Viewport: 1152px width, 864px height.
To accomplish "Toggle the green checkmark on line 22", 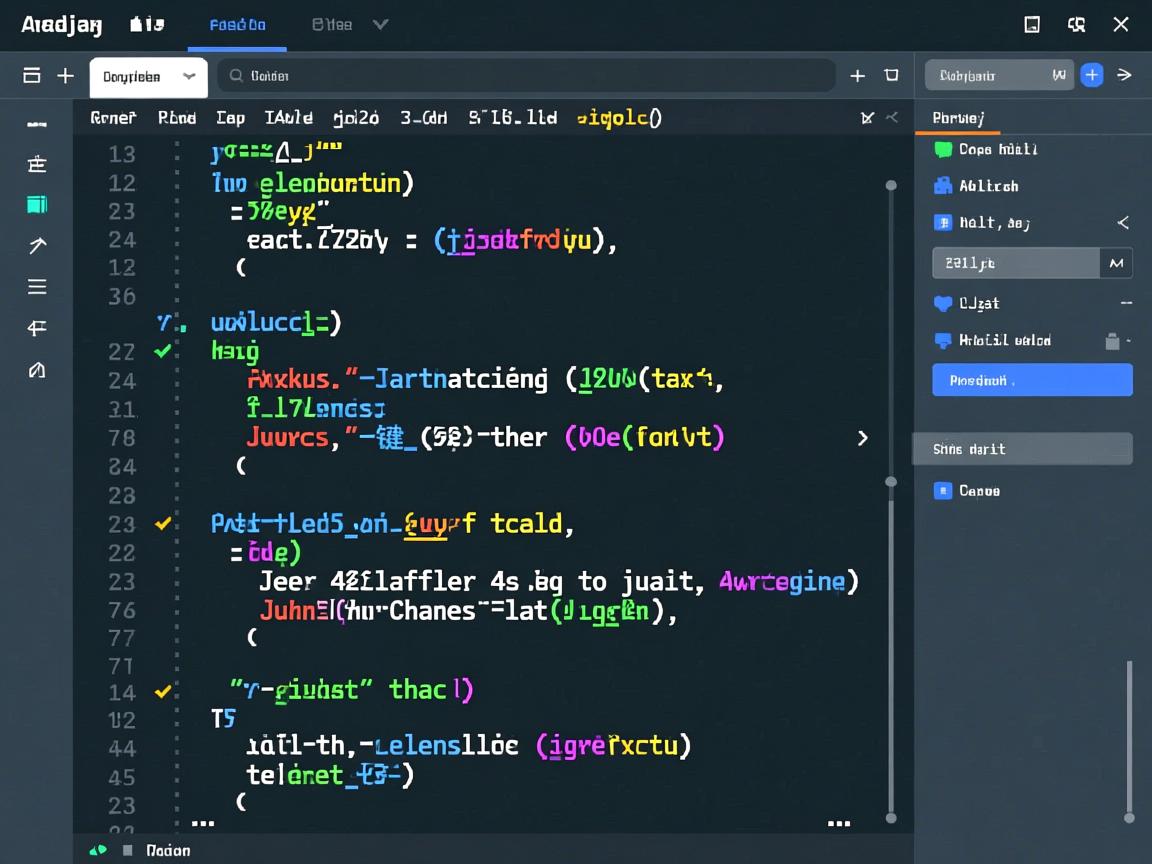I will tap(162, 351).
